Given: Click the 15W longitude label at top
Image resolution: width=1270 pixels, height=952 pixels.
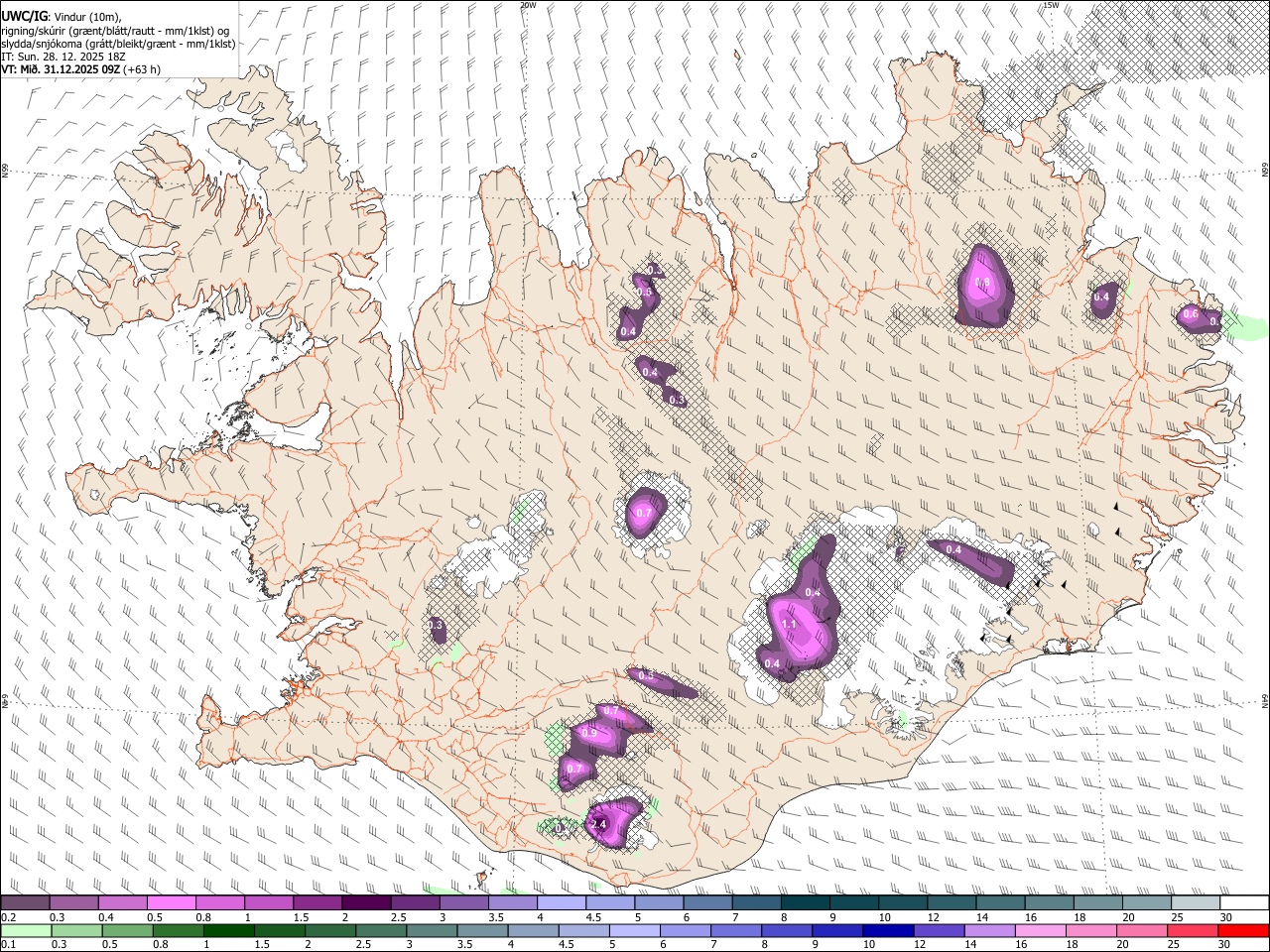Looking at the screenshot, I should pos(1051,5).
